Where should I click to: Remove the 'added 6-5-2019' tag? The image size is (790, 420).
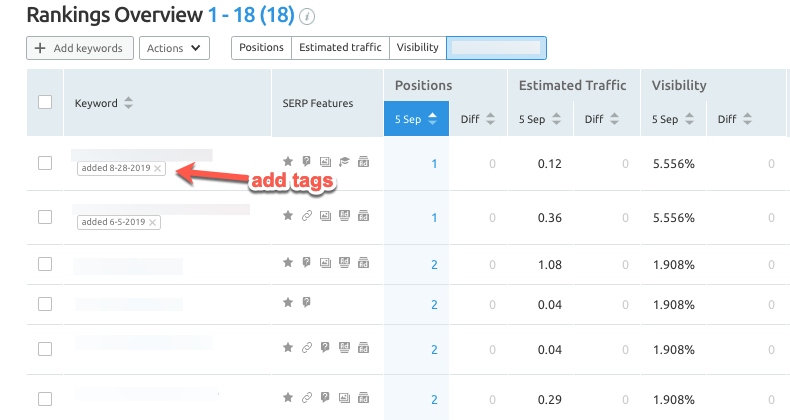(152, 222)
